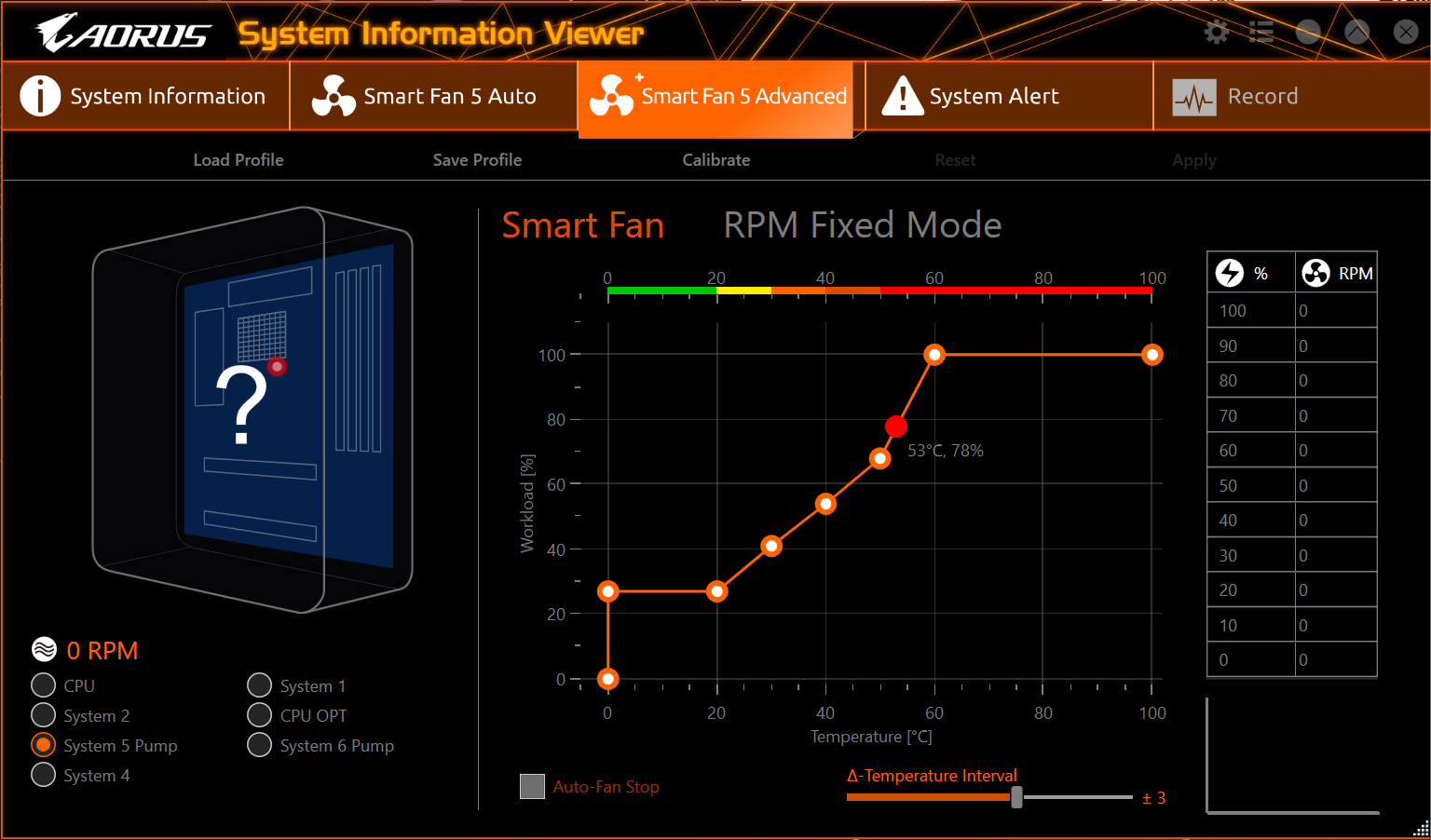
Task: Click the Record waveform icon
Action: click(x=1194, y=97)
